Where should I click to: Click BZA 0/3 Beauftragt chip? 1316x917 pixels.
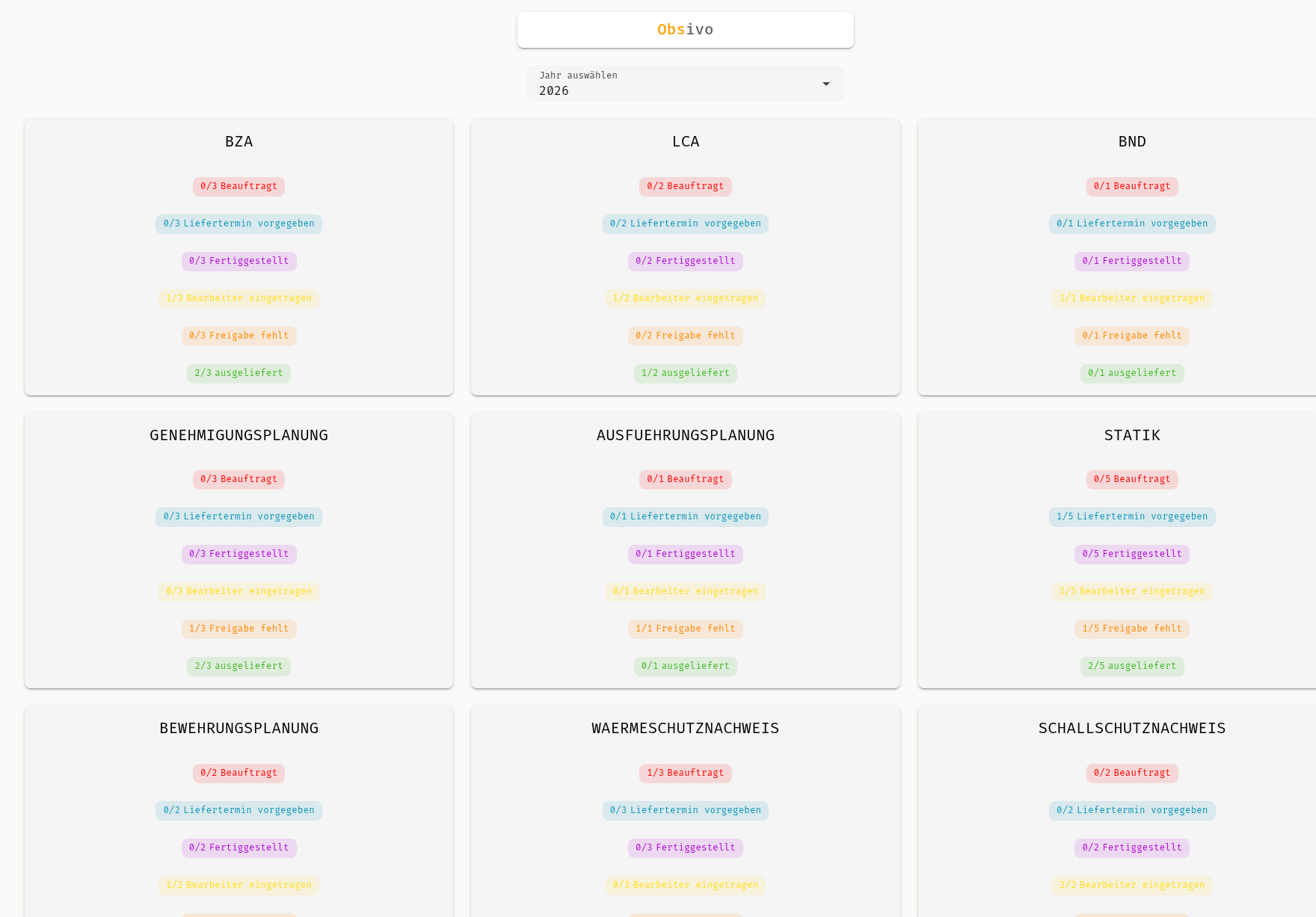coord(239,187)
